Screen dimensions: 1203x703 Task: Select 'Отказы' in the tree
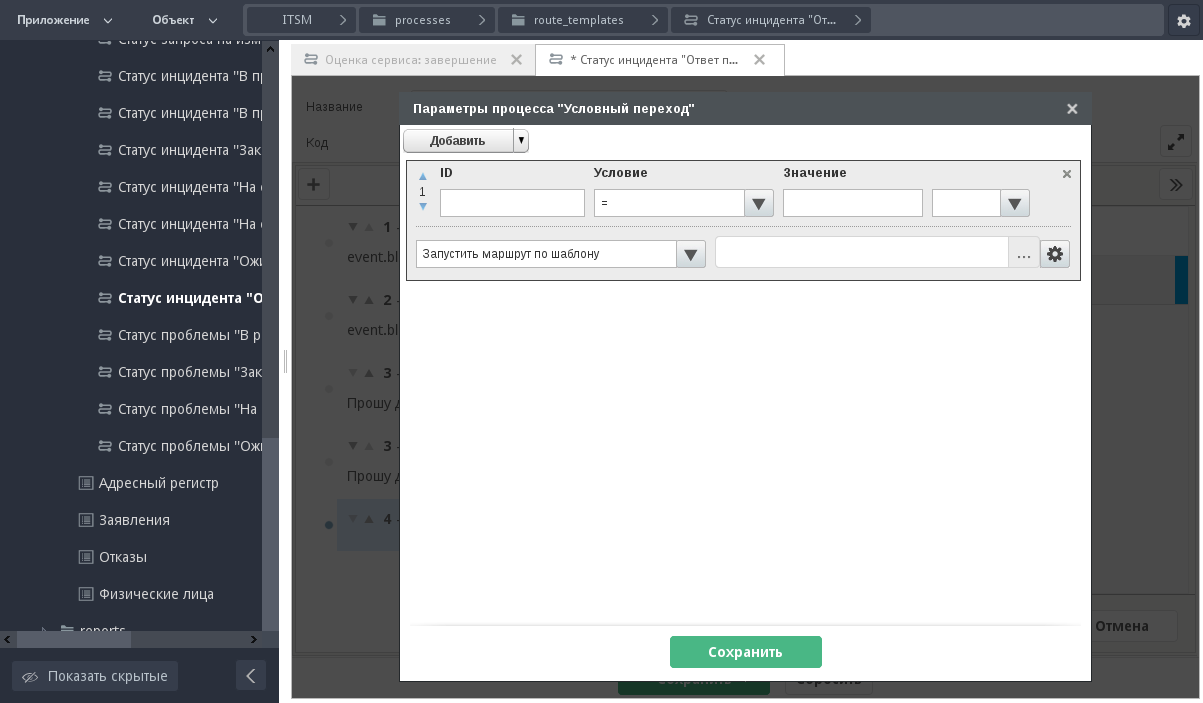point(123,557)
